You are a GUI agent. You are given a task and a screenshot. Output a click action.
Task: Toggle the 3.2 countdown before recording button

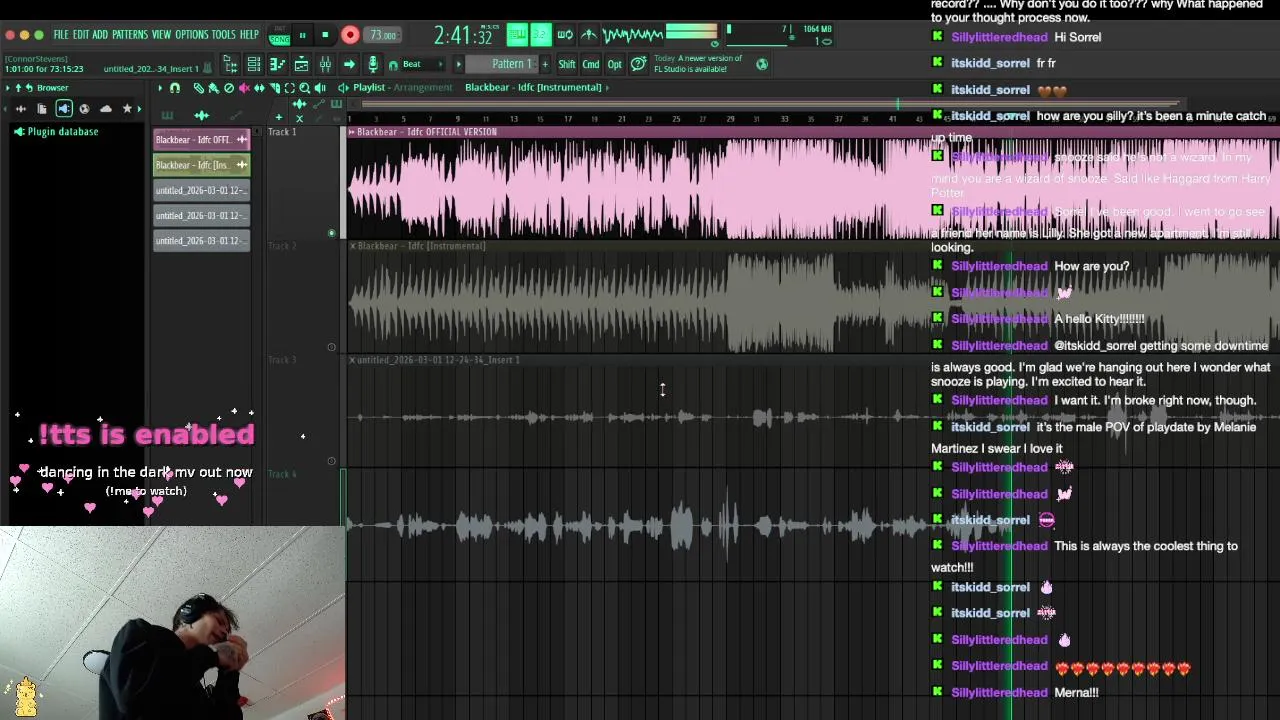[540, 35]
